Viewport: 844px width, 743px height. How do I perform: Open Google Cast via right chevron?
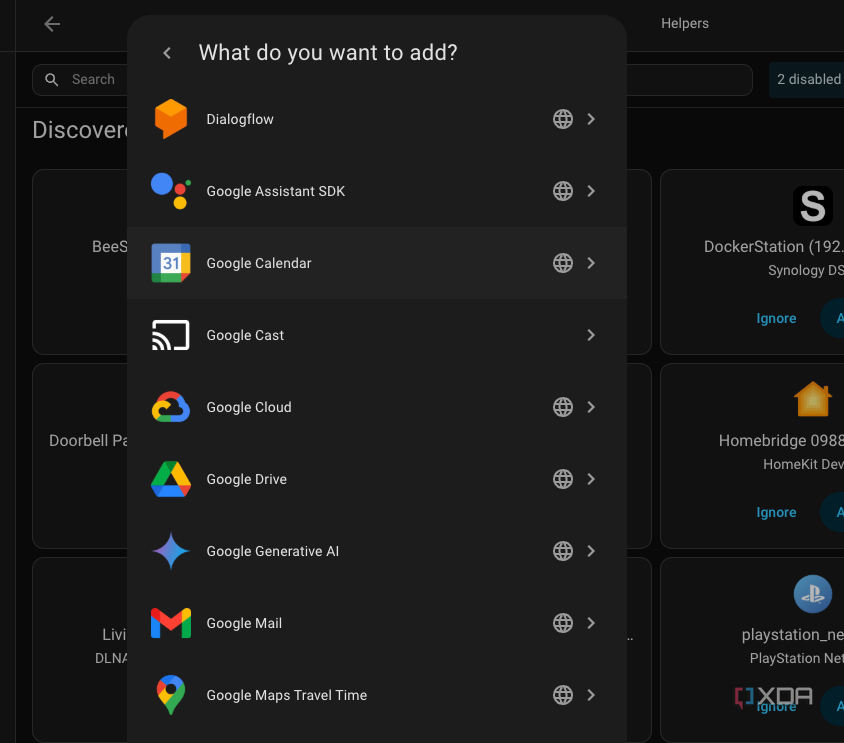tap(591, 335)
